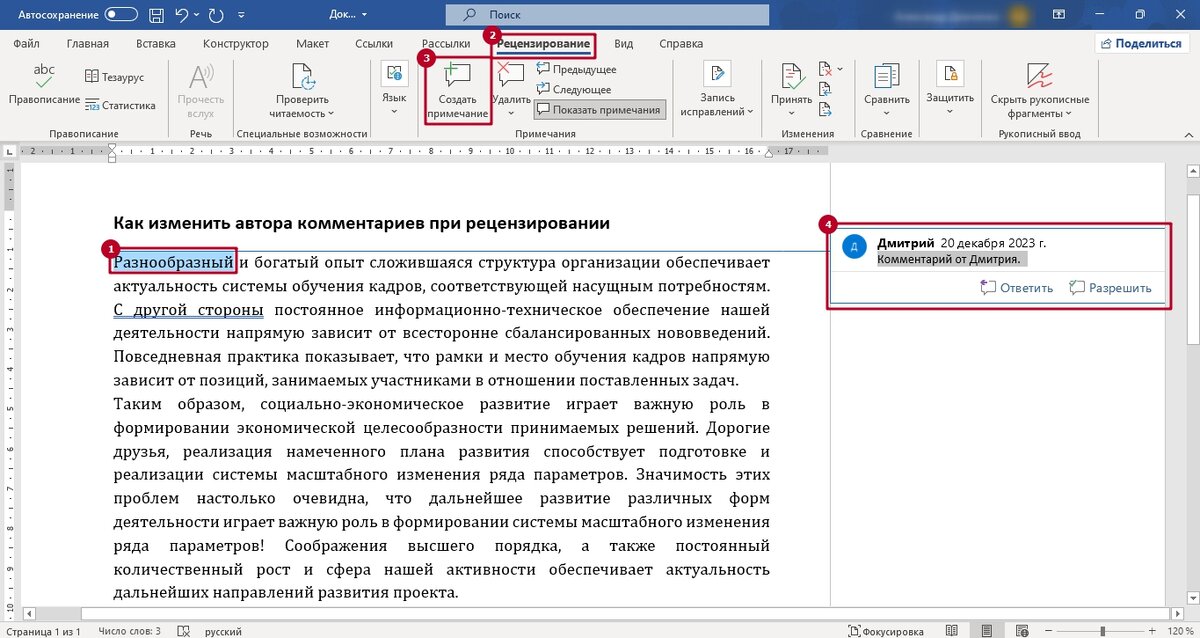
Task: Toggle the Показать примечания button
Action: click(598, 110)
